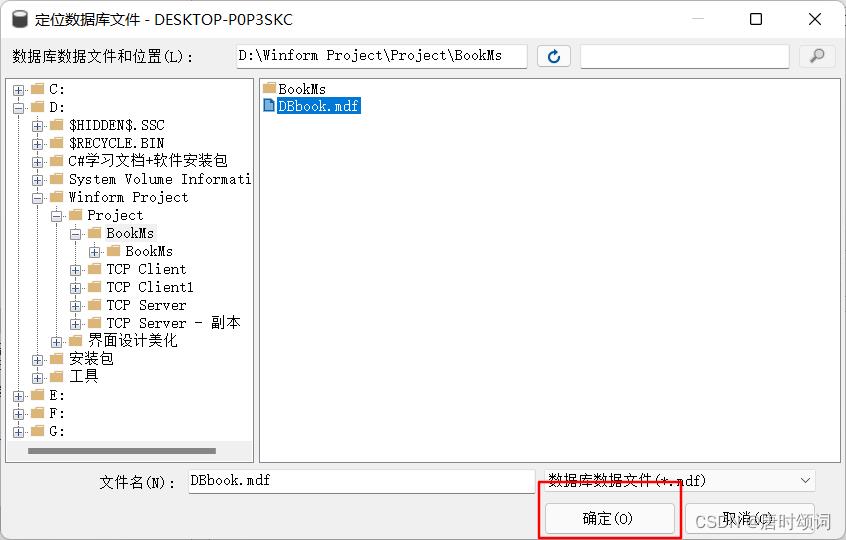Select the TCP Client1 tree item

(x=149, y=287)
